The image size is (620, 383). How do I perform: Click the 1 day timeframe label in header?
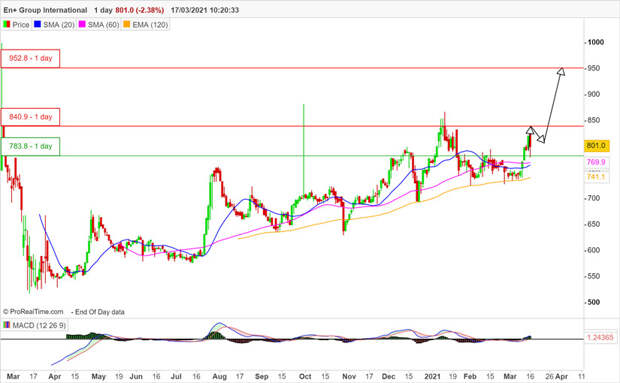tap(103, 10)
